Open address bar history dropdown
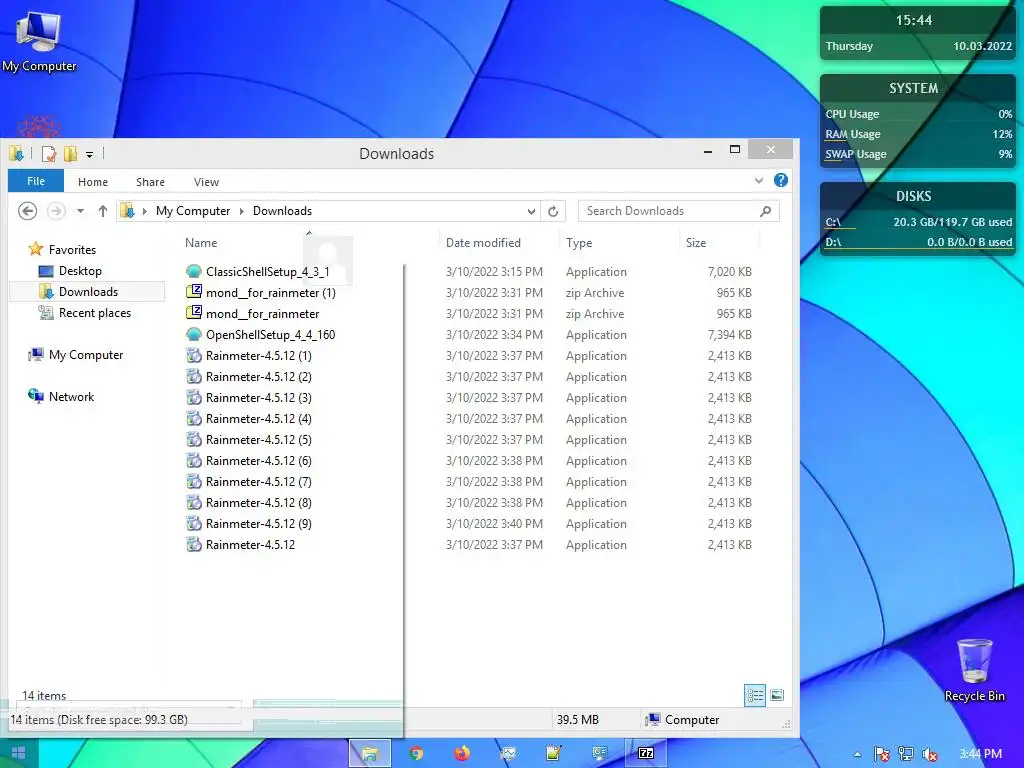Viewport: 1024px width, 768px height. point(531,211)
